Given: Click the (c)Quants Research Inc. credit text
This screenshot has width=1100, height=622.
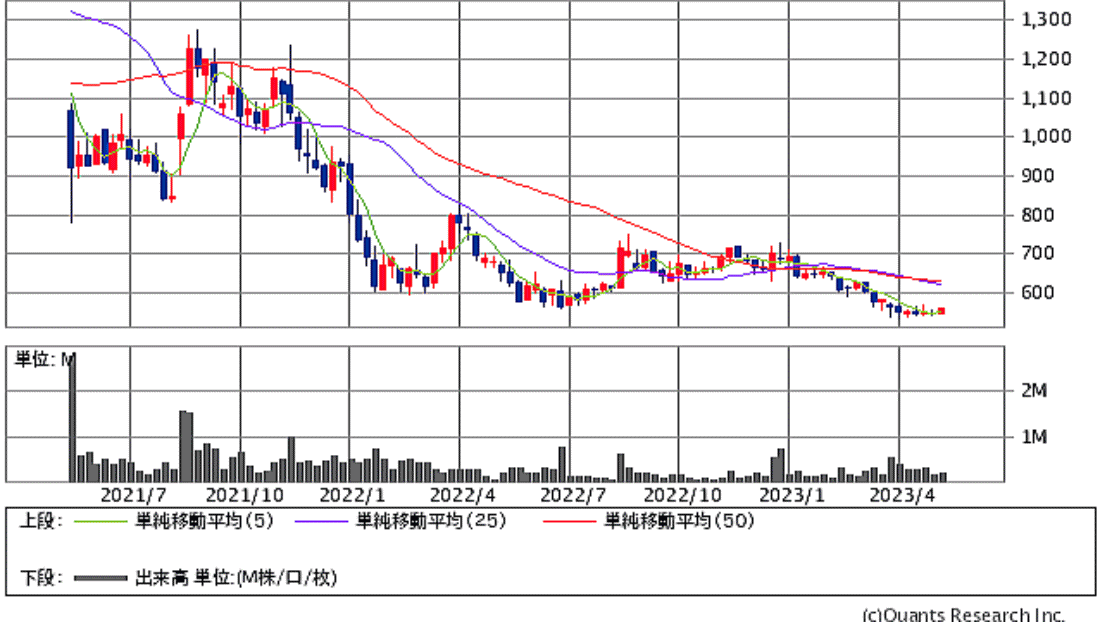Looking at the screenshot, I should click(962, 614).
